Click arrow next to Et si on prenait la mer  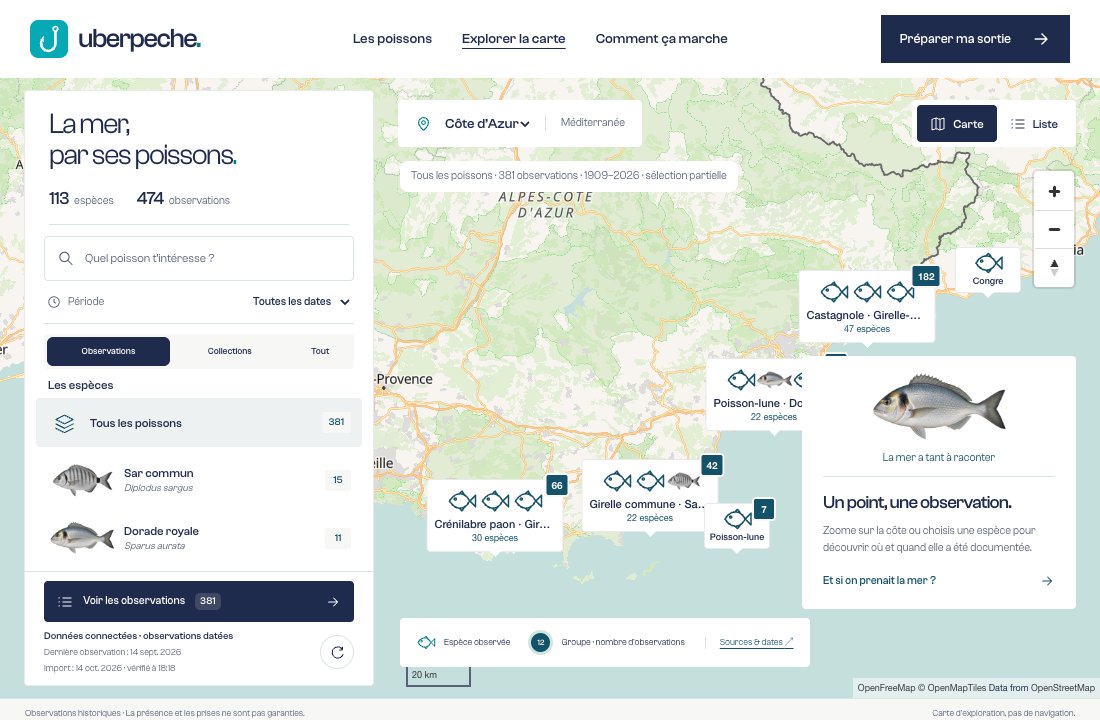[x=1047, y=581]
